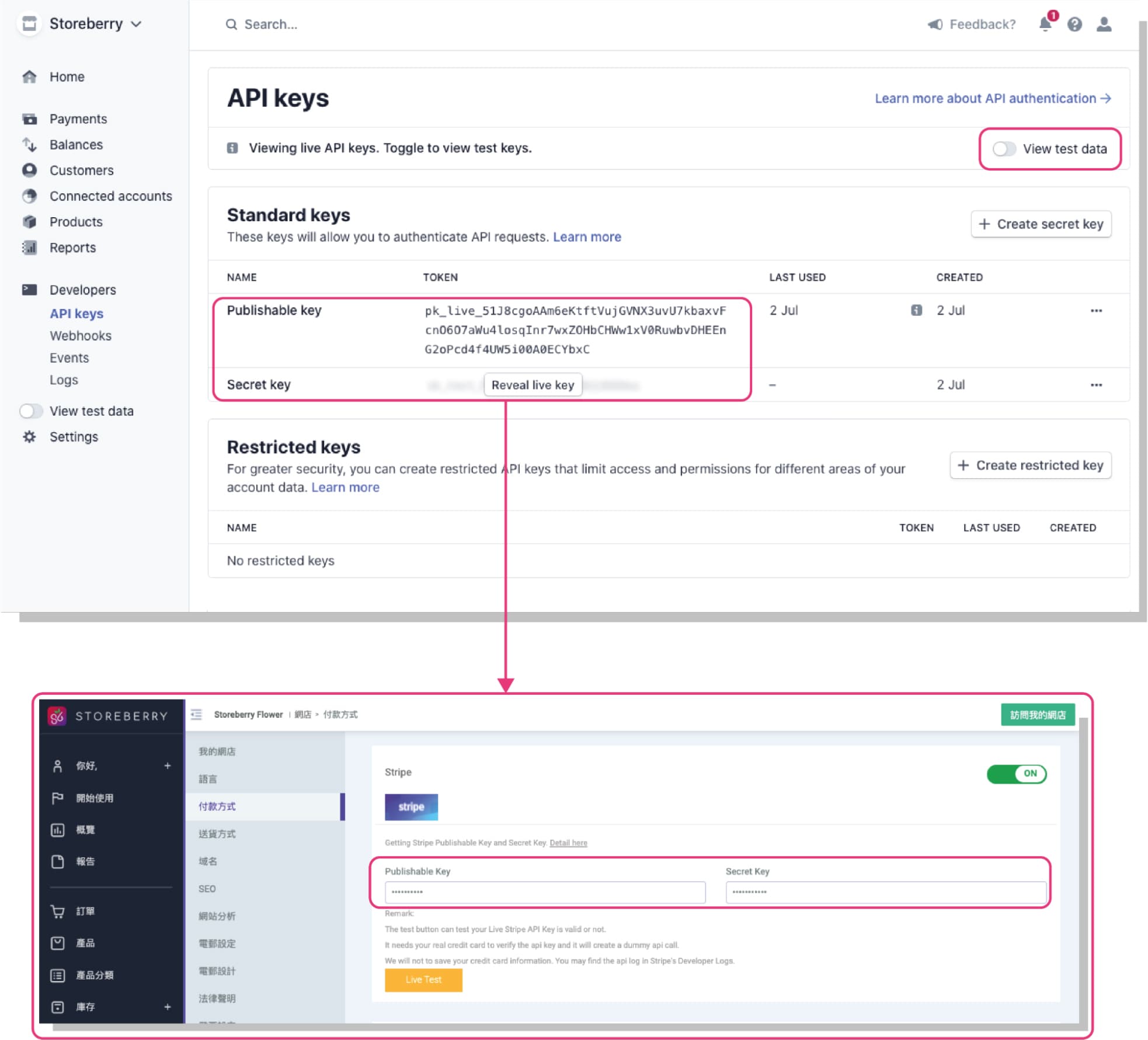Click the Publishable Key input field

pyautogui.click(x=545, y=892)
